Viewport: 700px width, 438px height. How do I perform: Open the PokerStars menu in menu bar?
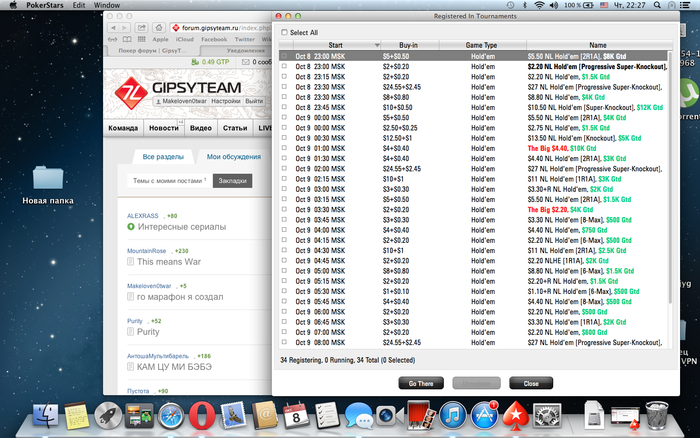pos(45,5)
